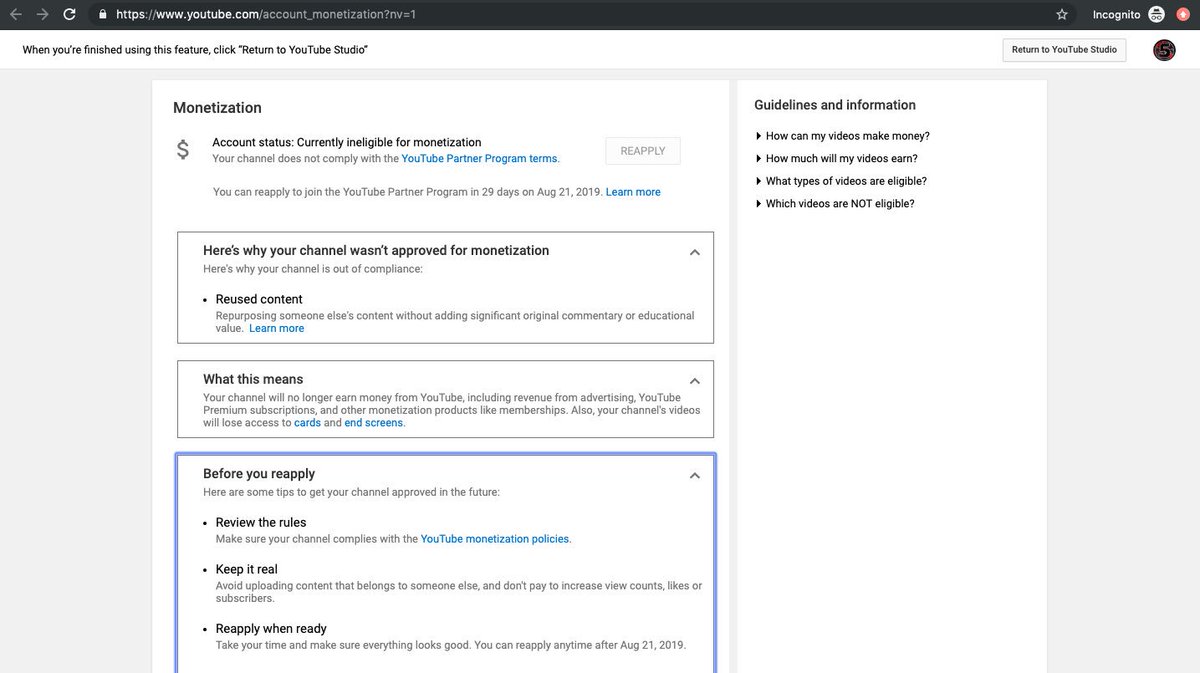
Task: Collapse the What this means section
Action: 695,381
